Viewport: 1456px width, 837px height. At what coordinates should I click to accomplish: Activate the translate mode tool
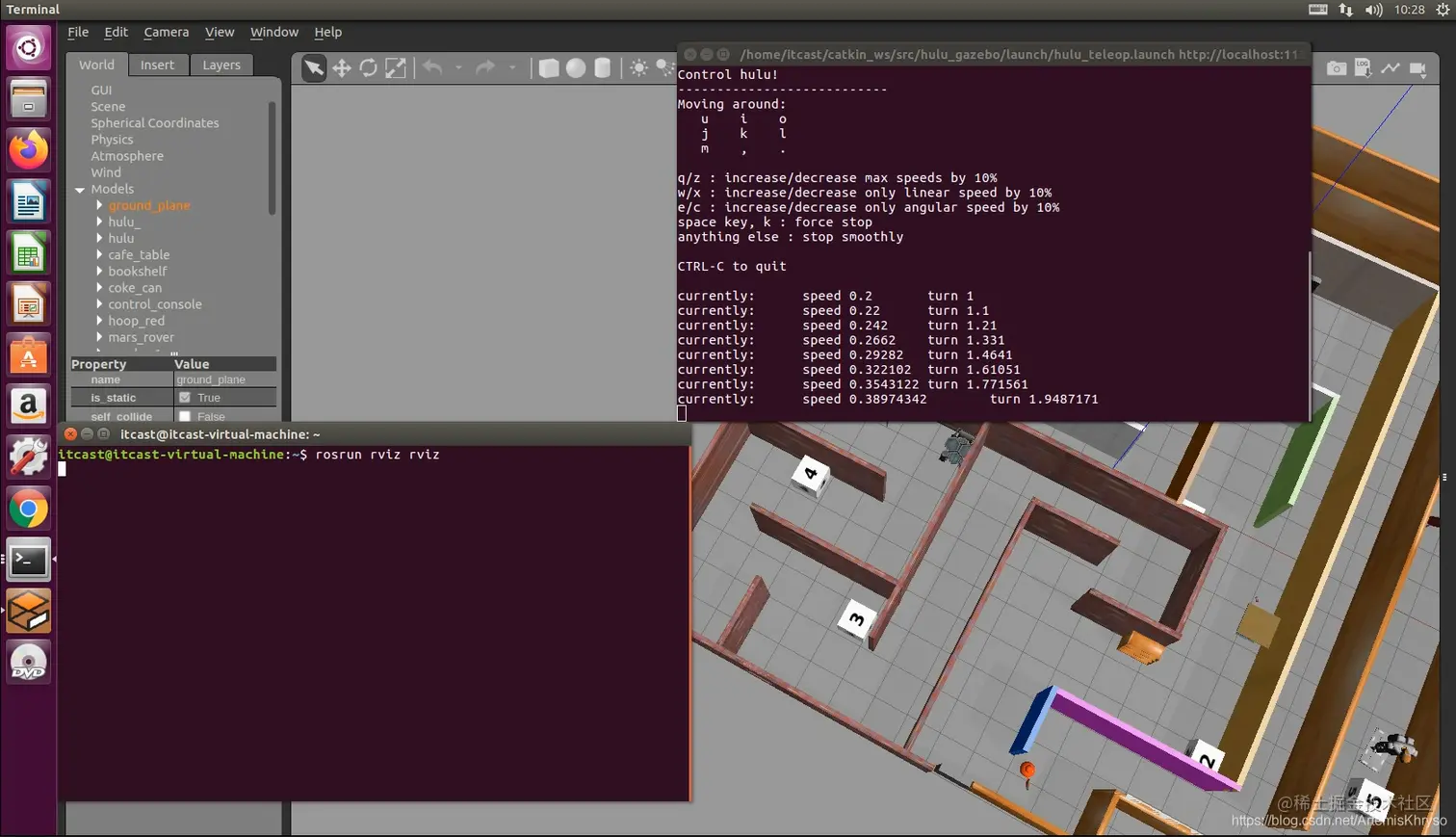pos(341,68)
